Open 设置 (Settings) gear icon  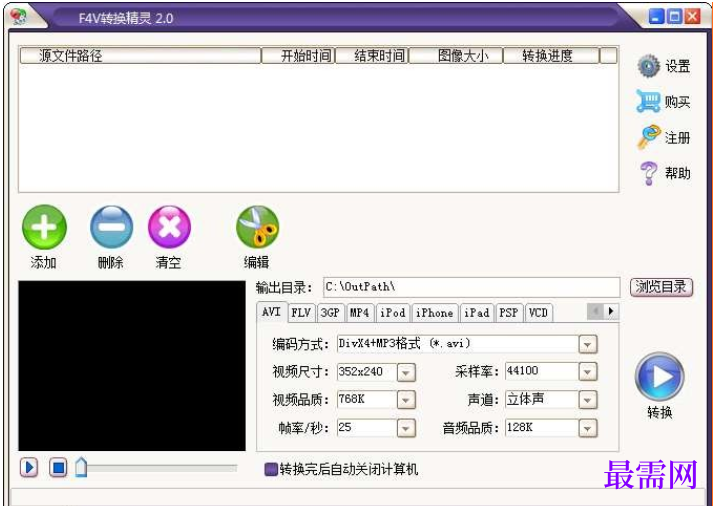(x=648, y=66)
